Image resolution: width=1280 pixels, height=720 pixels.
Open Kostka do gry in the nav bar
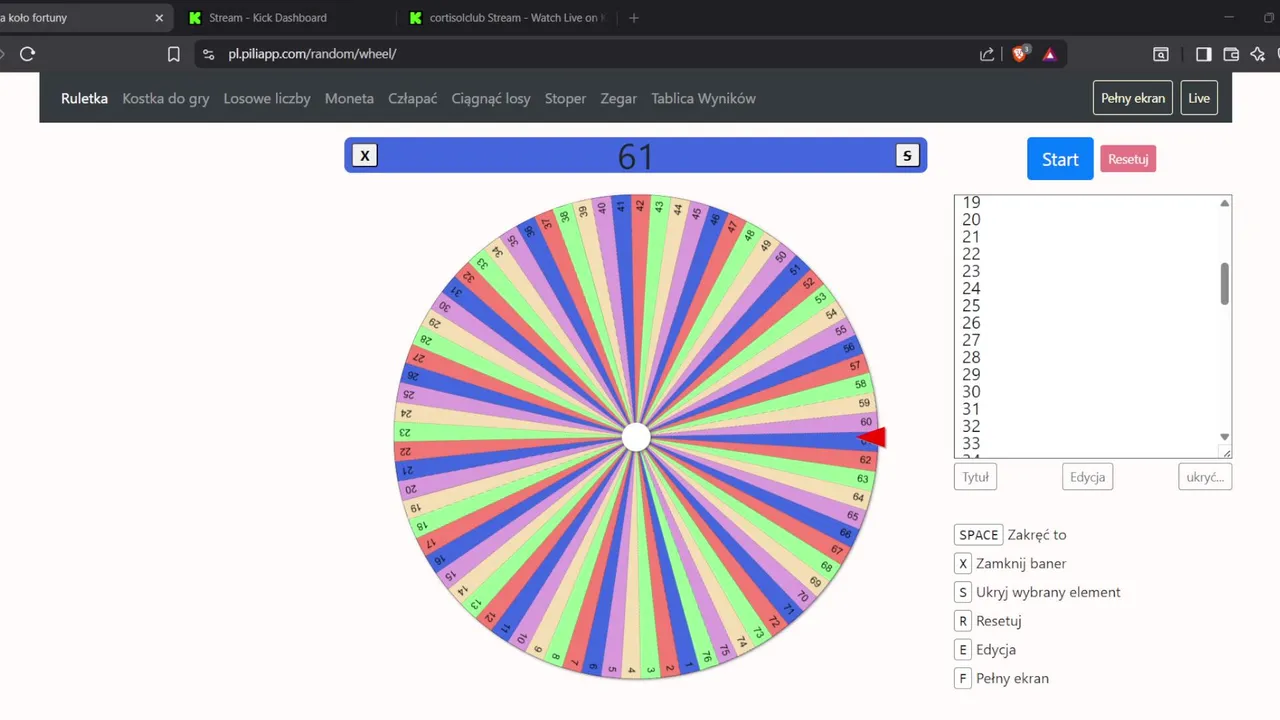pyautogui.click(x=166, y=98)
